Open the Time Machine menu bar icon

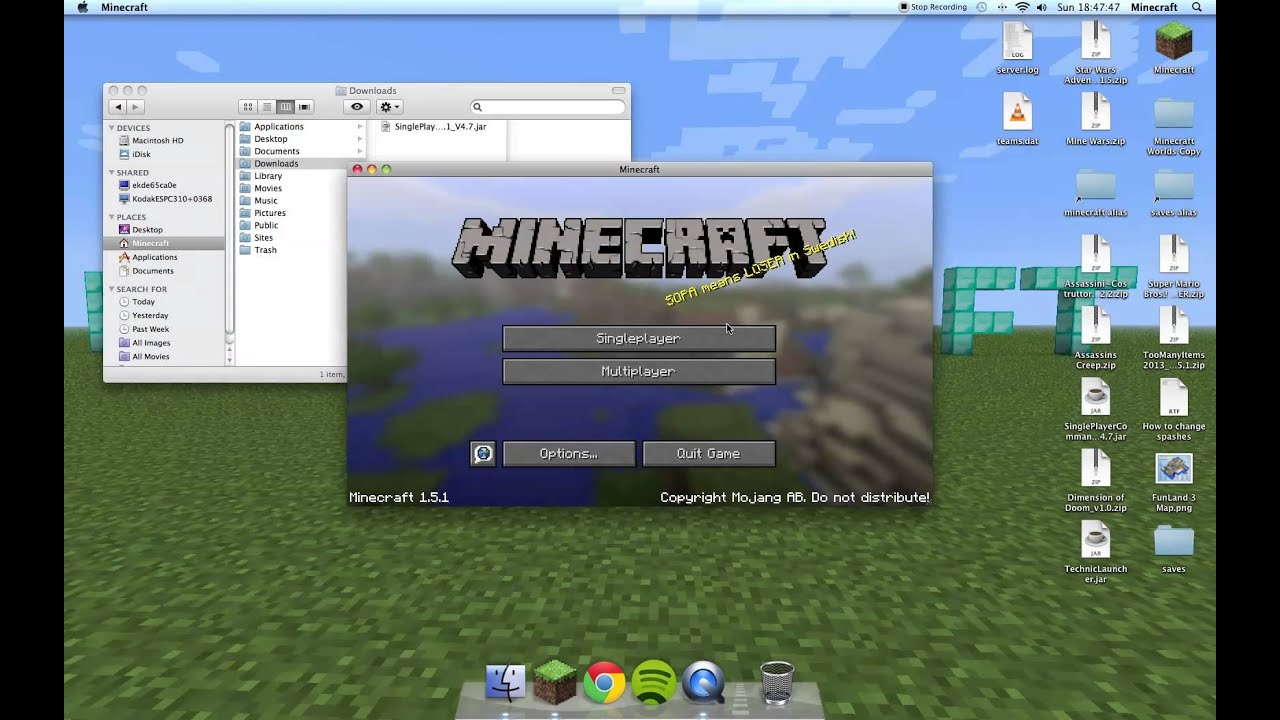click(x=982, y=7)
